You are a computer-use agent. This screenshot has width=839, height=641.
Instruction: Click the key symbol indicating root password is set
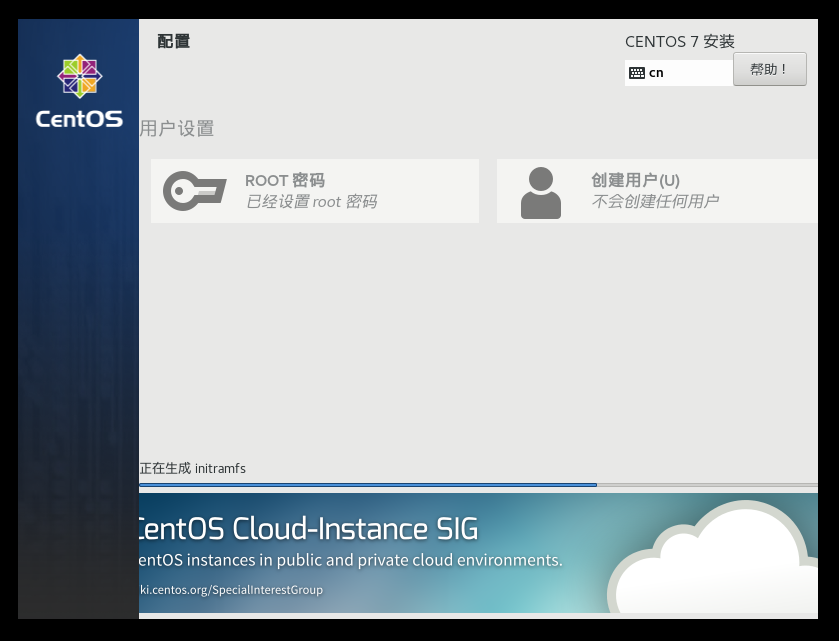pyautogui.click(x=194, y=189)
